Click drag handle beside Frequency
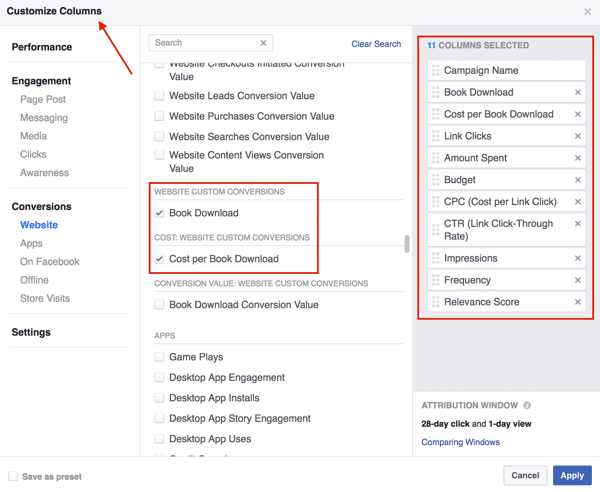Viewport: 600px width, 492px height. point(435,280)
